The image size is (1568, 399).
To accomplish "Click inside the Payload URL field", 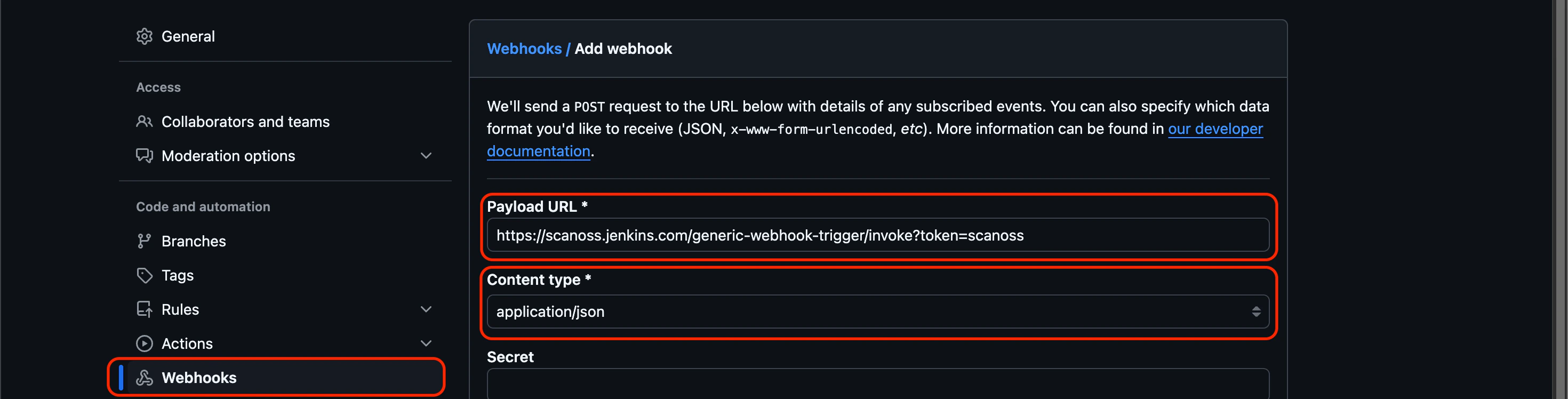I will (x=876, y=235).
